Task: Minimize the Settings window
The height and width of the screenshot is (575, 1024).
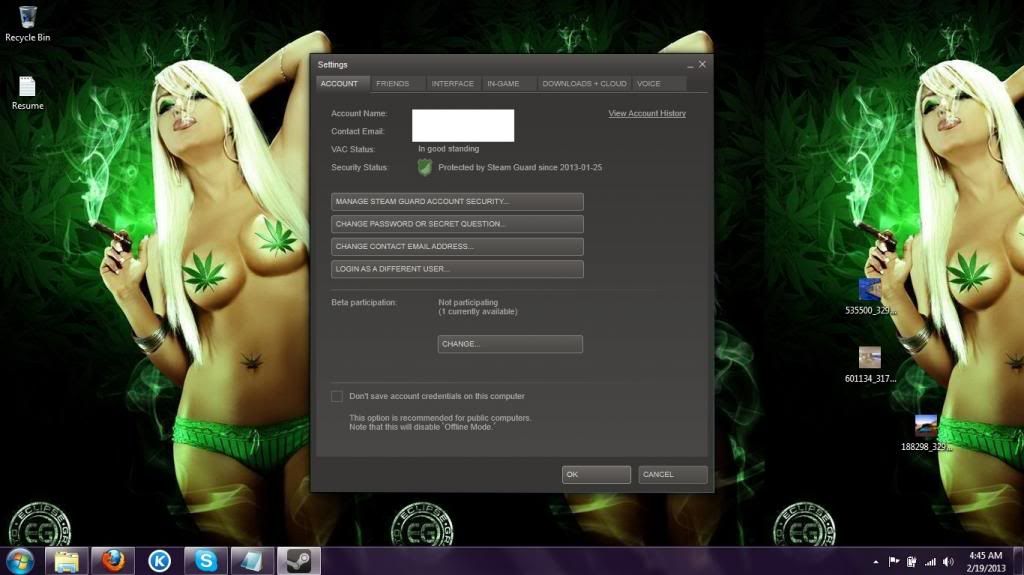Action: (x=690, y=65)
